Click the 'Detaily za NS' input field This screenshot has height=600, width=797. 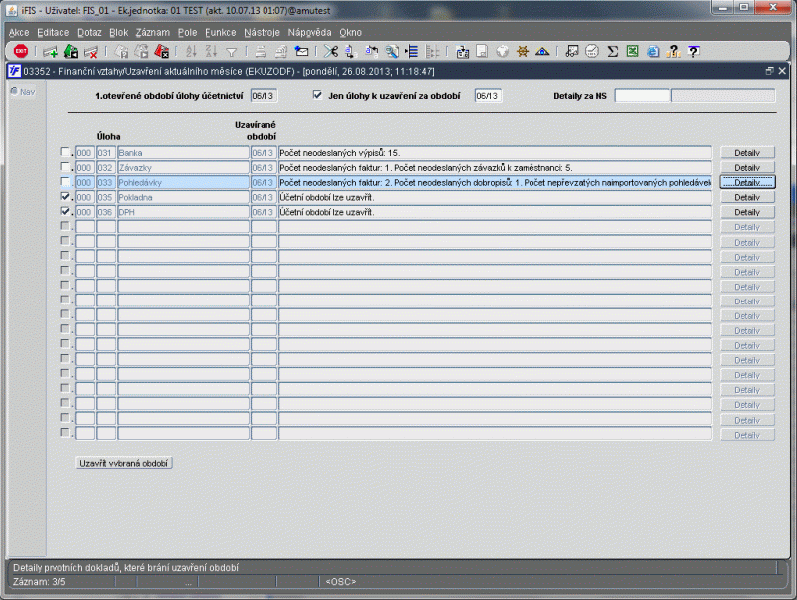(x=642, y=95)
